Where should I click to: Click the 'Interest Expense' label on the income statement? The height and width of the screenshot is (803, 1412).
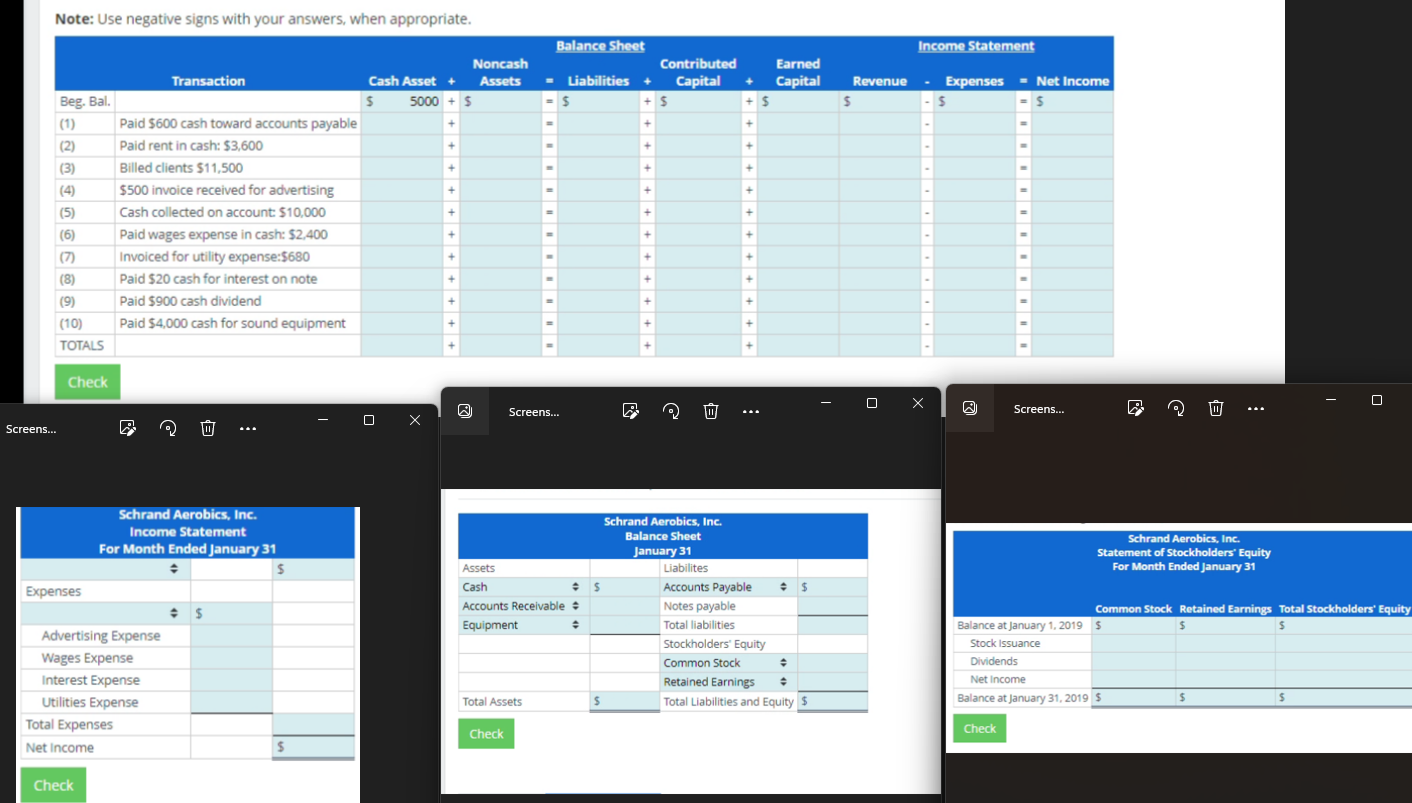(x=90, y=680)
